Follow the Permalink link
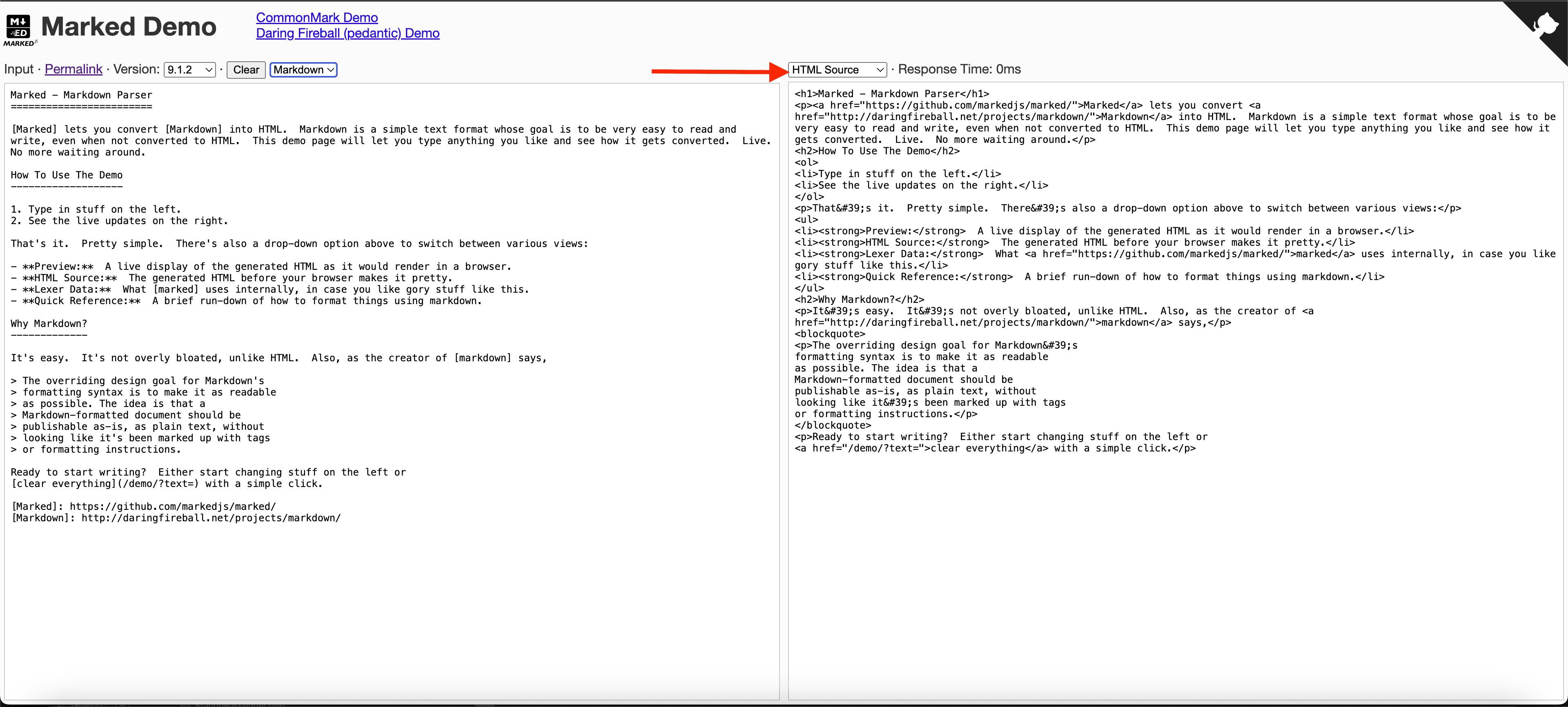The height and width of the screenshot is (707, 1568). (x=73, y=69)
